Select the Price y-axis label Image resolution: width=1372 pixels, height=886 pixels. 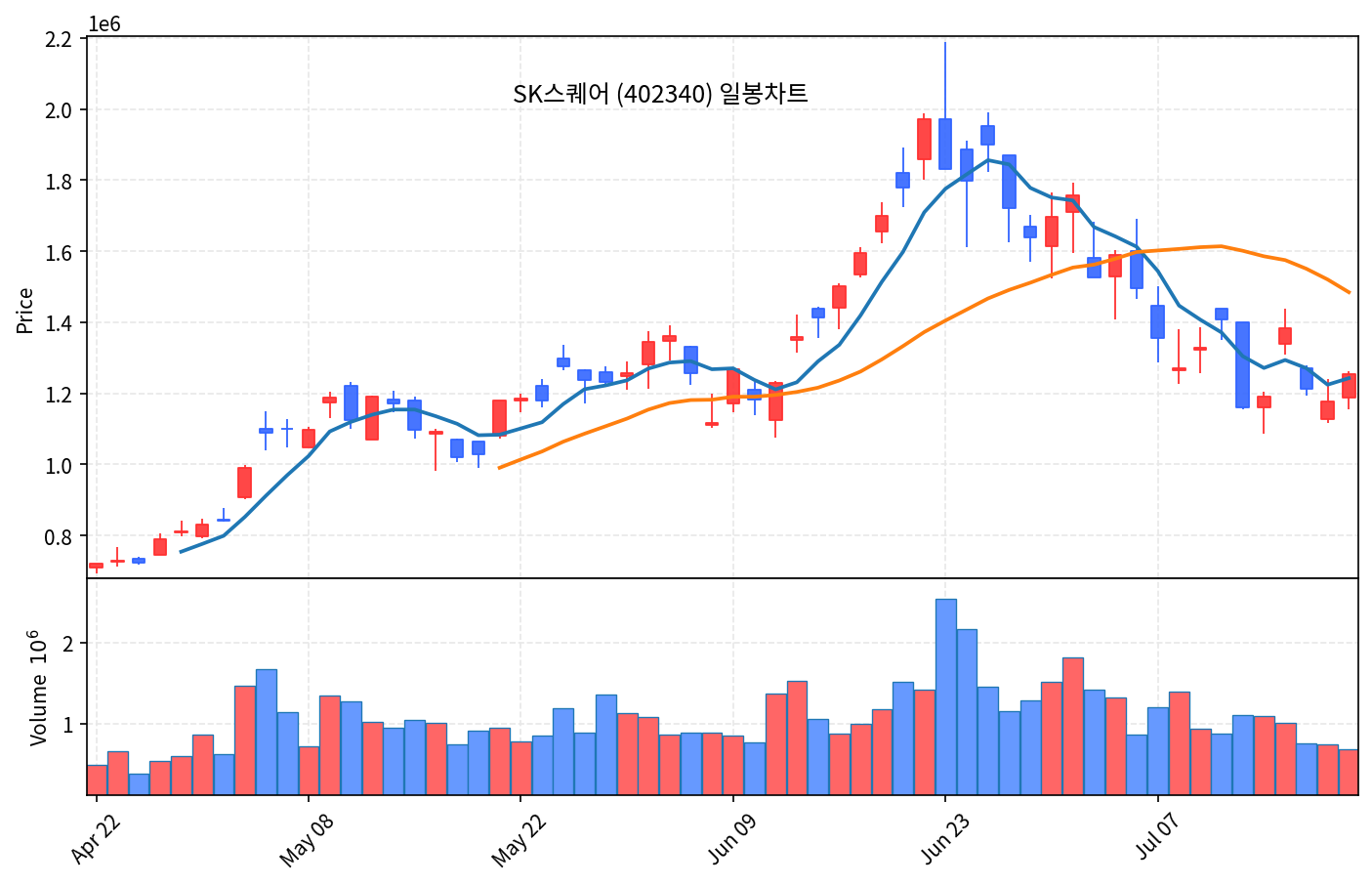(x=25, y=311)
